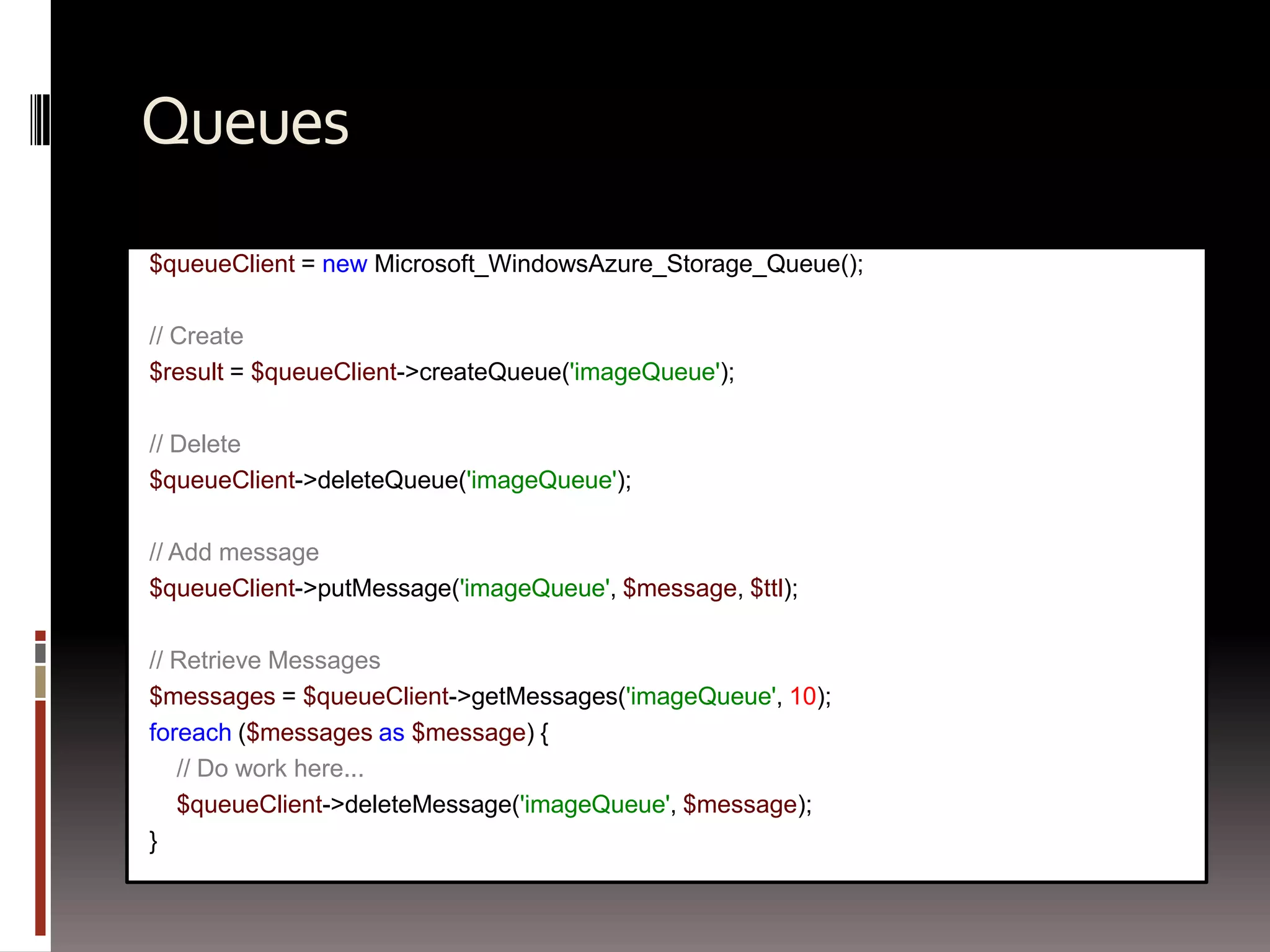Click the '// Add message' comment
This screenshot has width=1270, height=952.
[x=234, y=552]
